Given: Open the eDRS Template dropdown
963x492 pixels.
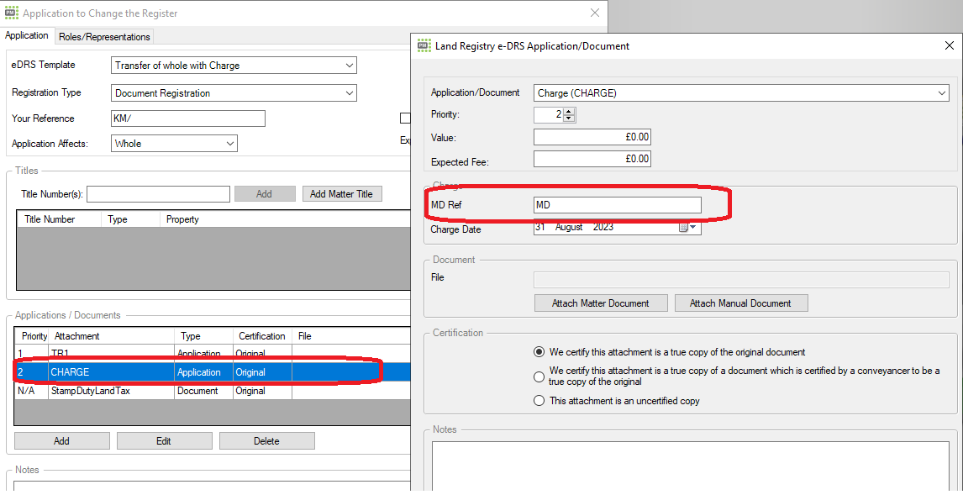Looking at the screenshot, I should tap(233, 65).
